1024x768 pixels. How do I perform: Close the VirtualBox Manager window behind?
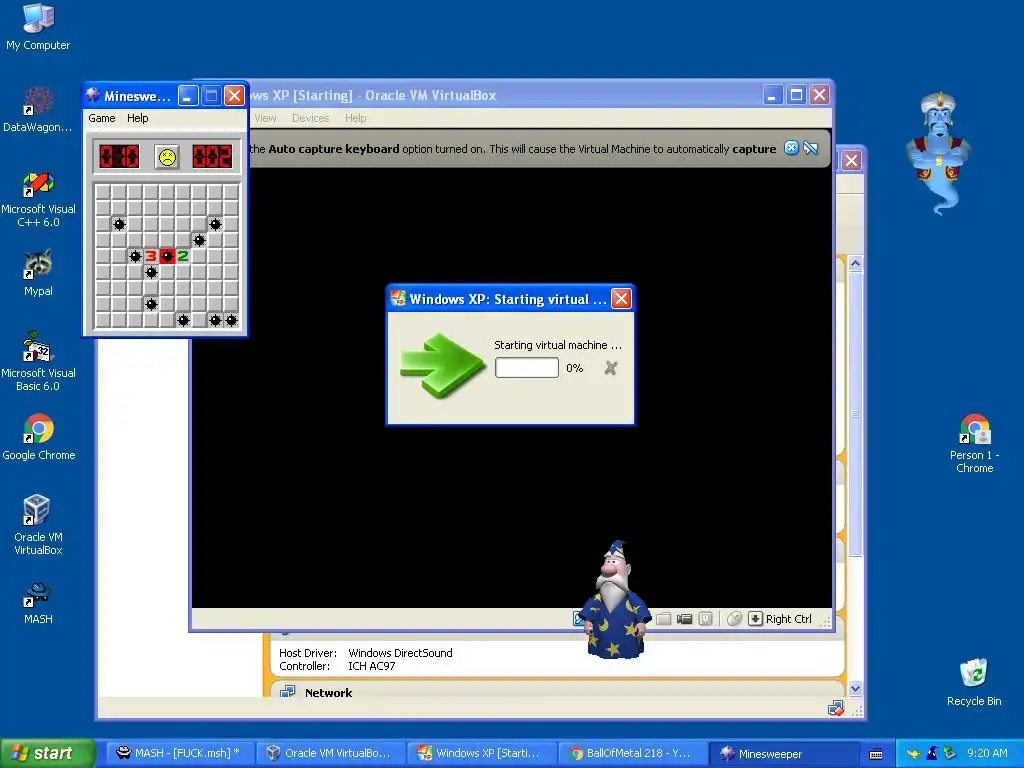point(851,161)
